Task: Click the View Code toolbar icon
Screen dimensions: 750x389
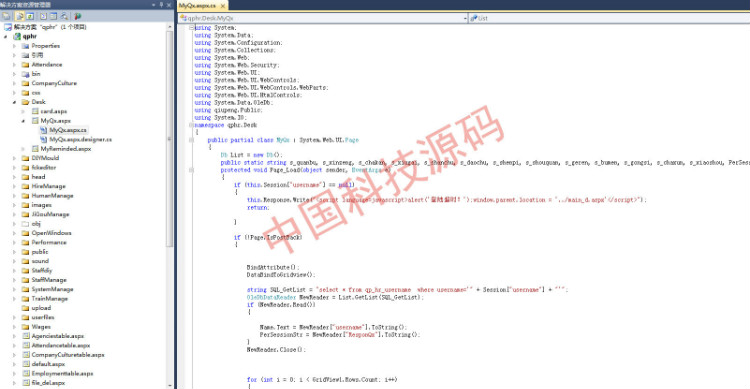Action: click(44, 16)
